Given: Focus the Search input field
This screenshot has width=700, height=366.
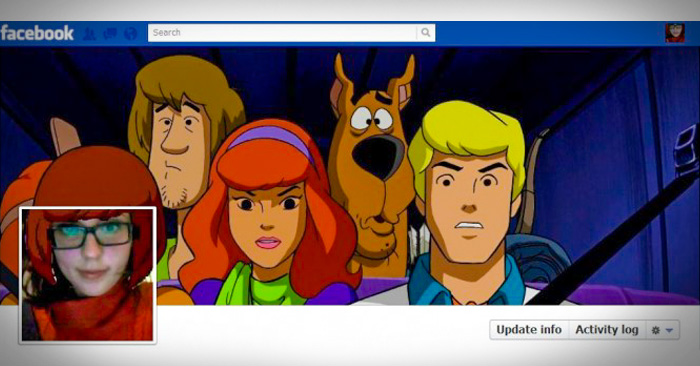Looking at the screenshot, I should click(x=282, y=33).
